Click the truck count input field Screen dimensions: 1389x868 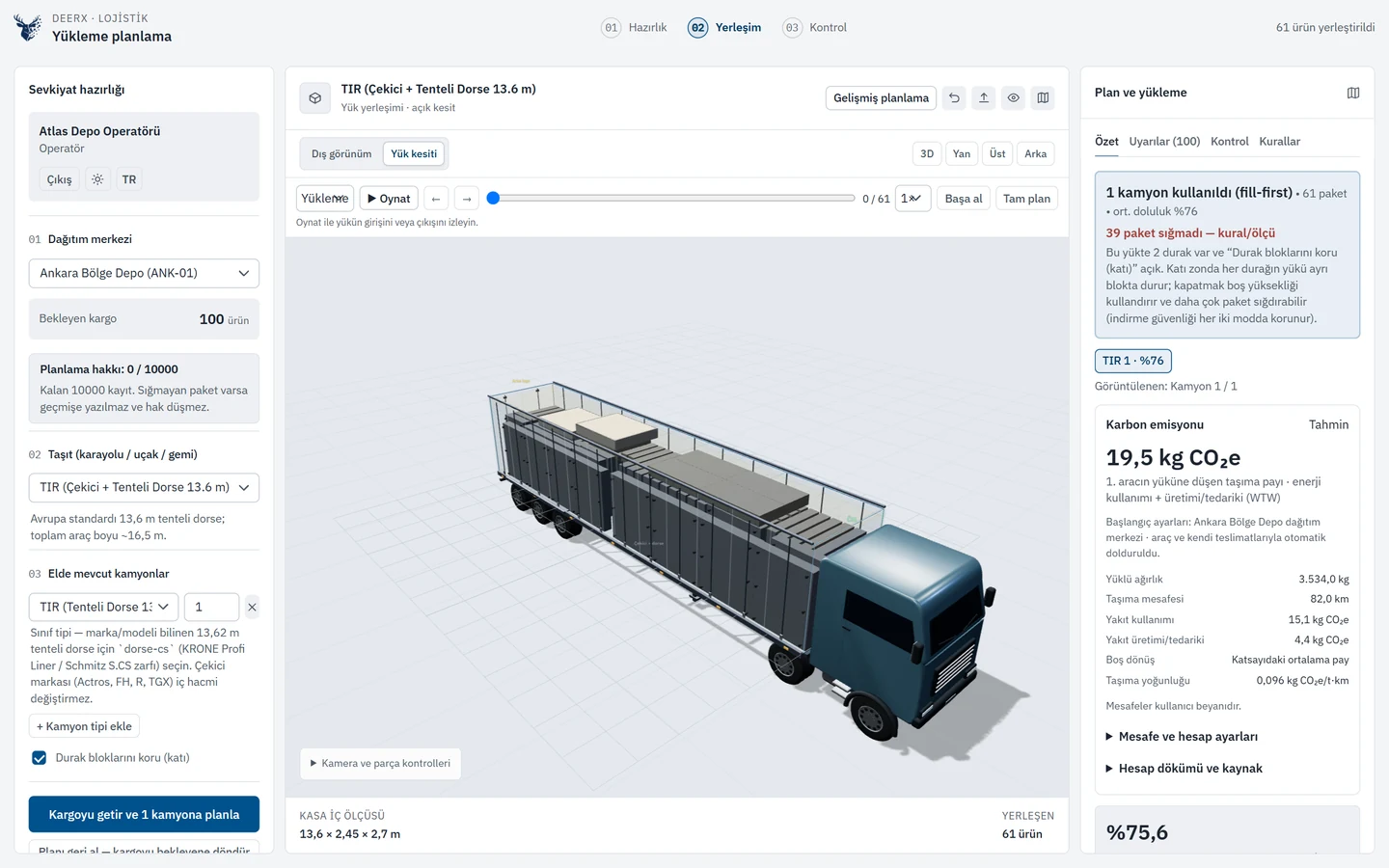pos(211,607)
